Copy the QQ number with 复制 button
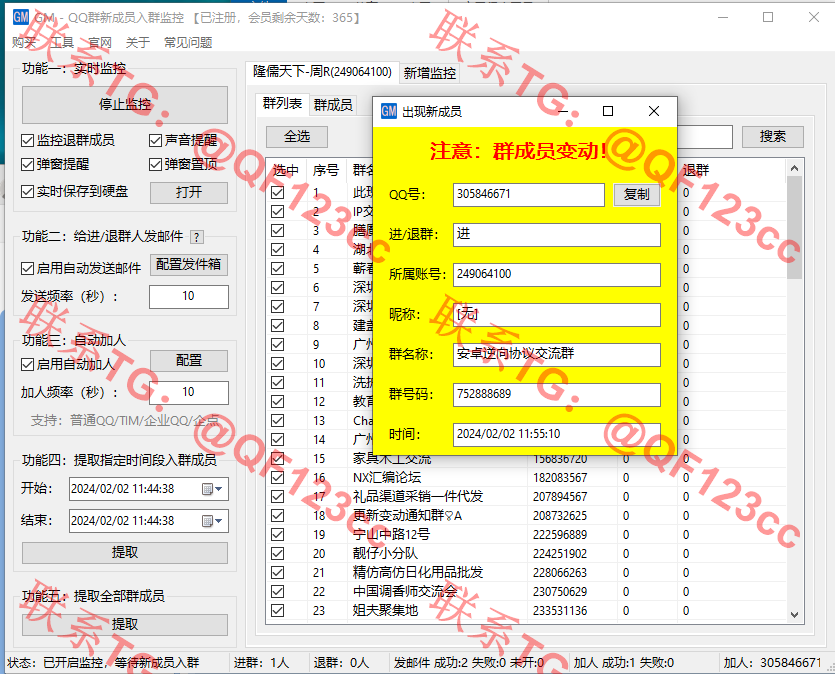 pyautogui.click(x=637, y=195)
